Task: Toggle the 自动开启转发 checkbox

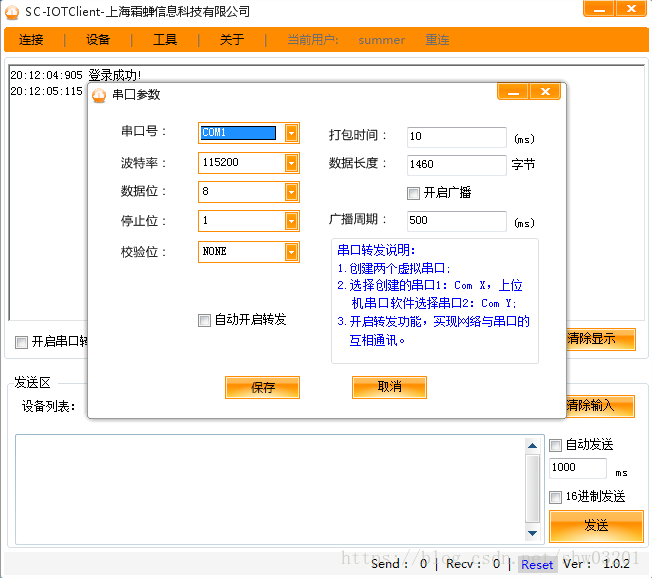Action: point(205,320)
